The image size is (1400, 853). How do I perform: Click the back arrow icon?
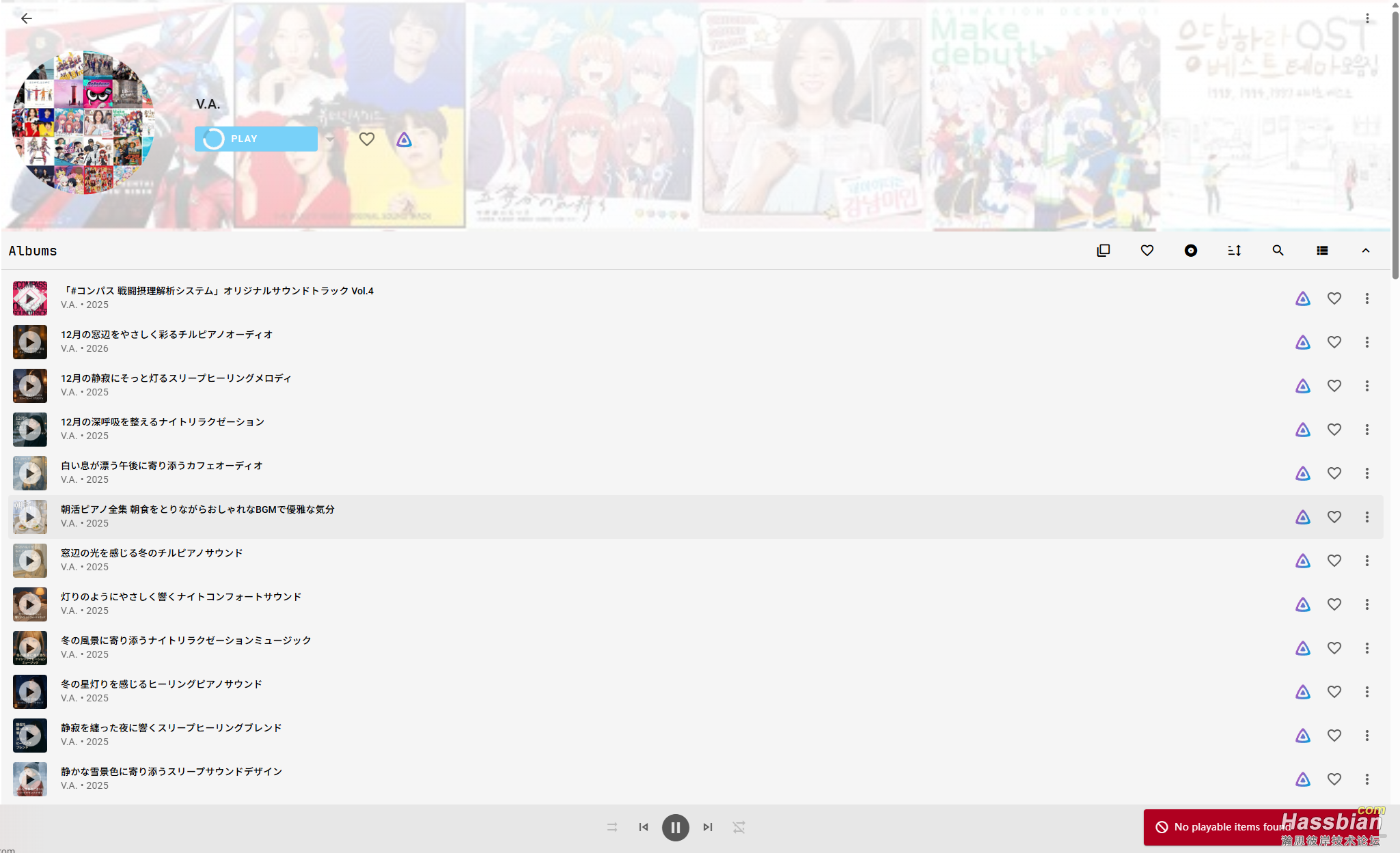pos(26,18)
